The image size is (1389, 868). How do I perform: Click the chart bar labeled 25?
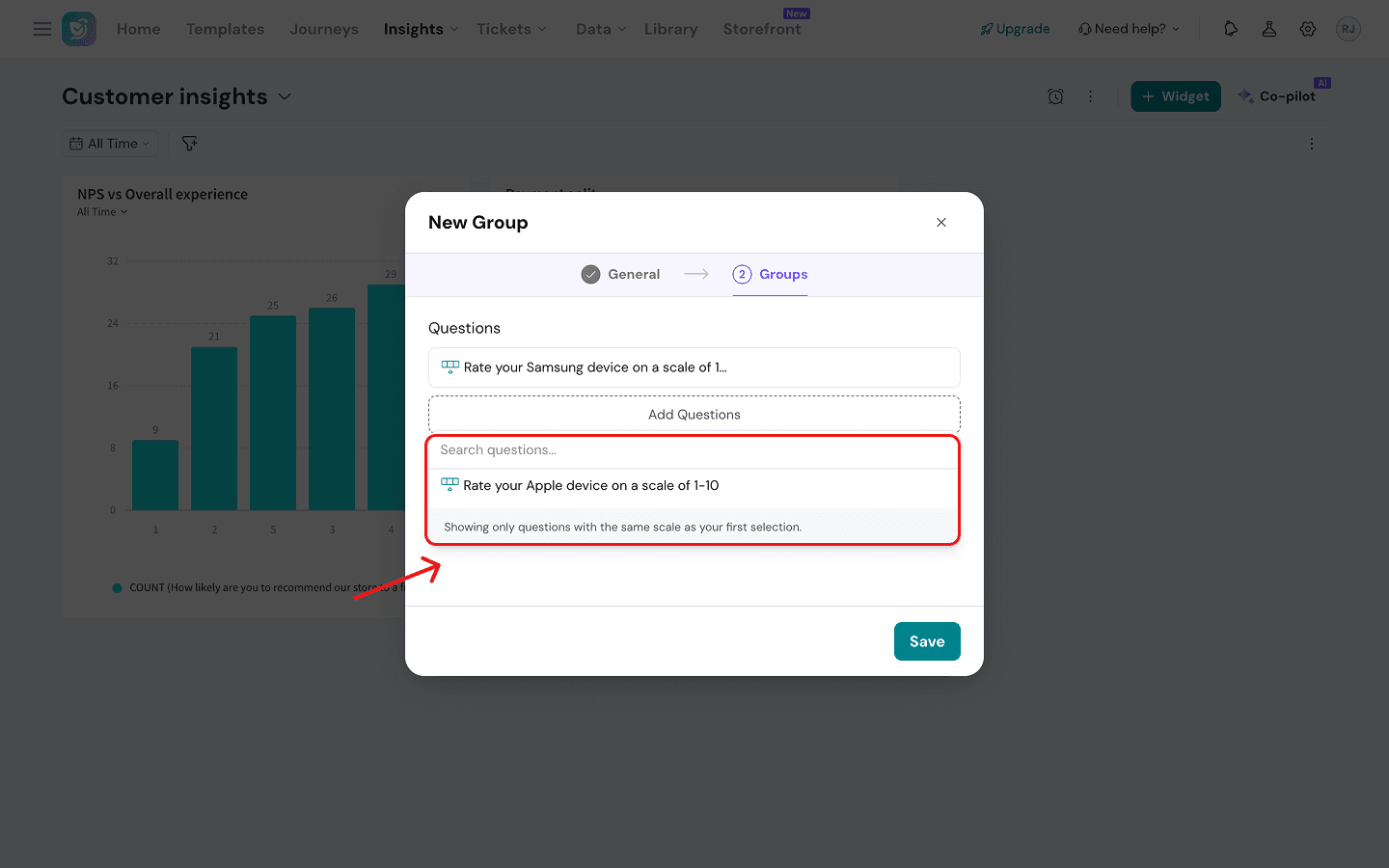273,413
